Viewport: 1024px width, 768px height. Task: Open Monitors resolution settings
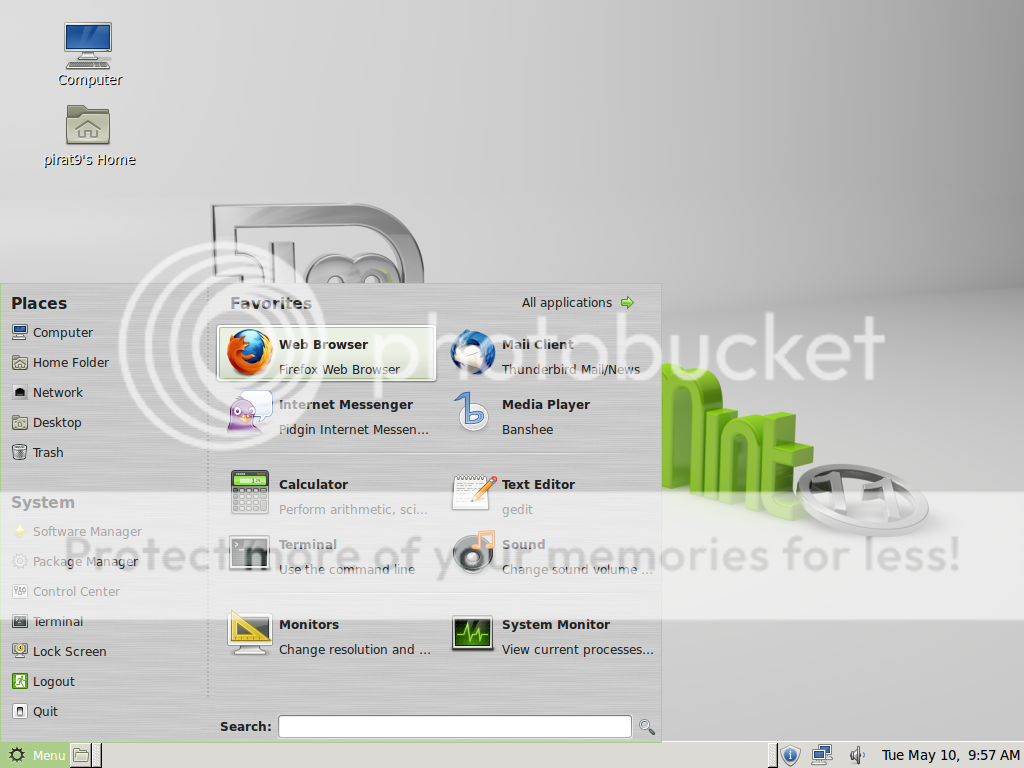(327, 633)
